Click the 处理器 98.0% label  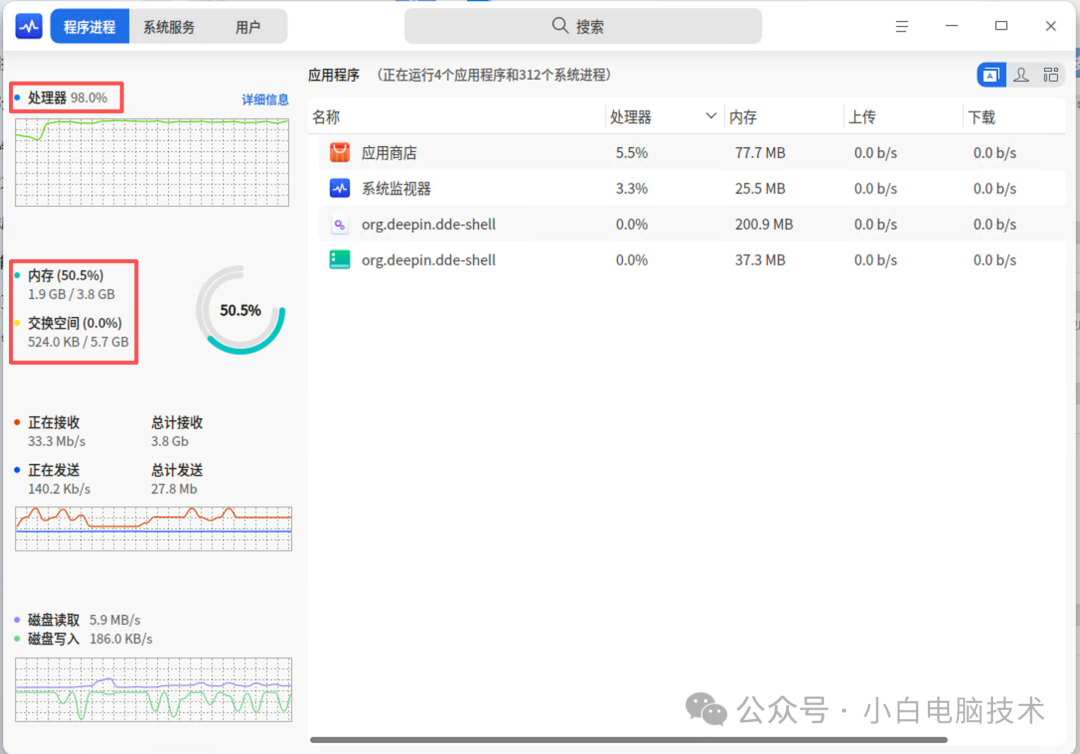pyautogui.click(x=68, y=98)
